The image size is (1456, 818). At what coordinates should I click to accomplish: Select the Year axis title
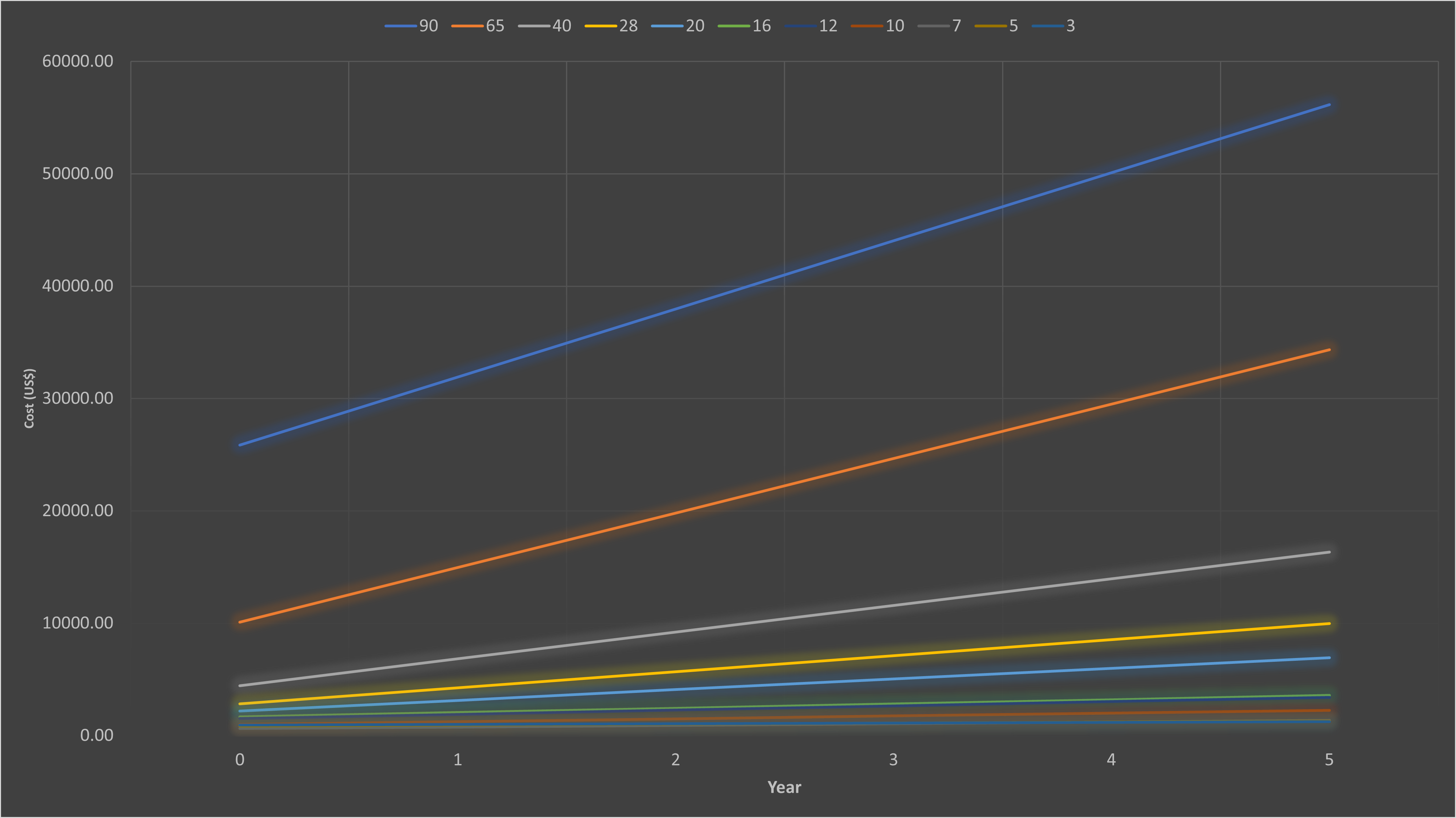[x=784, y=787]
